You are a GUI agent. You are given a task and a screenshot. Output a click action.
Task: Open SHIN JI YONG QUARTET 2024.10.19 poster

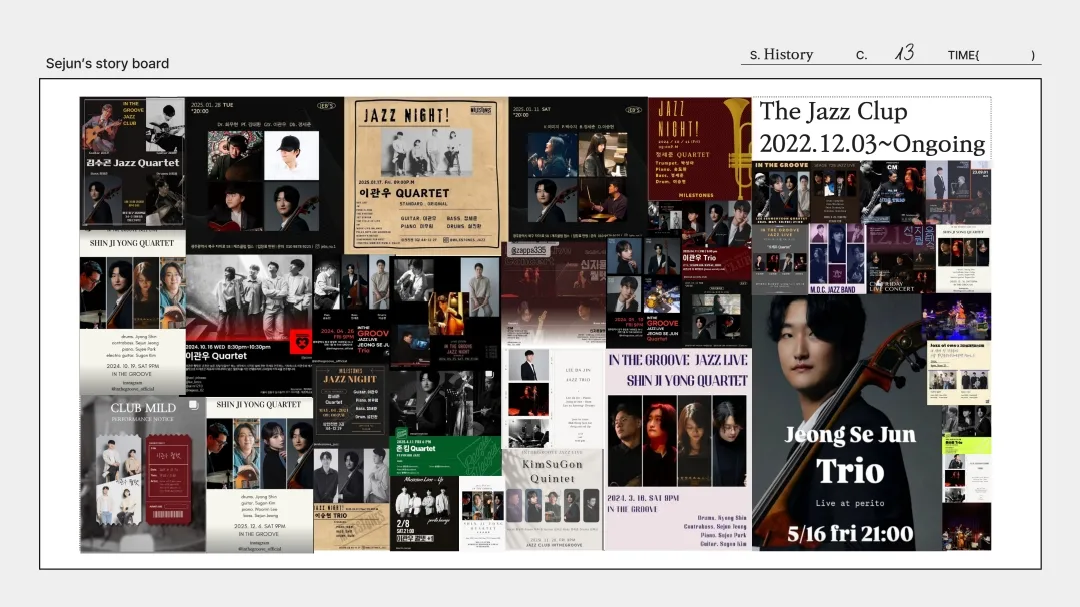(x=132, y=312)
